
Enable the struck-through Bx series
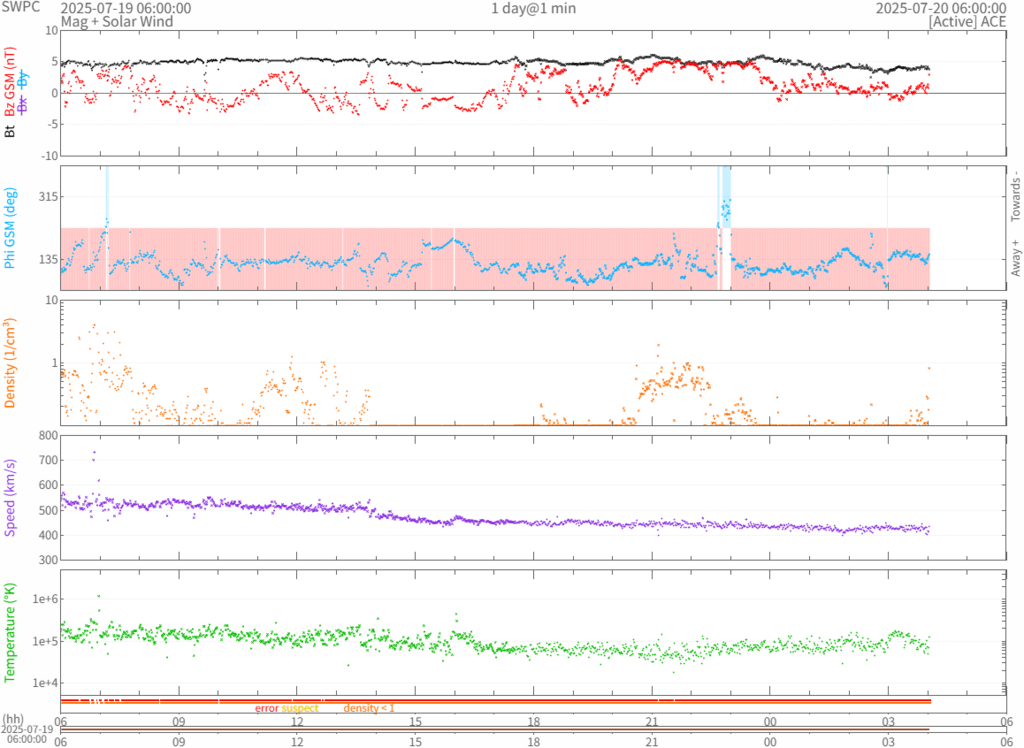23,105
